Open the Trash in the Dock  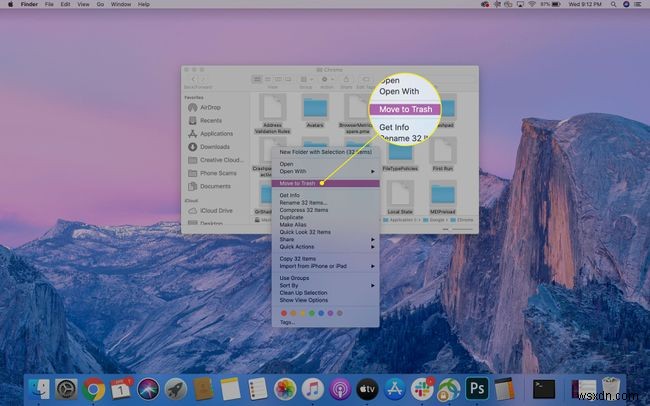pyautogui.click(x=611, y=388)
